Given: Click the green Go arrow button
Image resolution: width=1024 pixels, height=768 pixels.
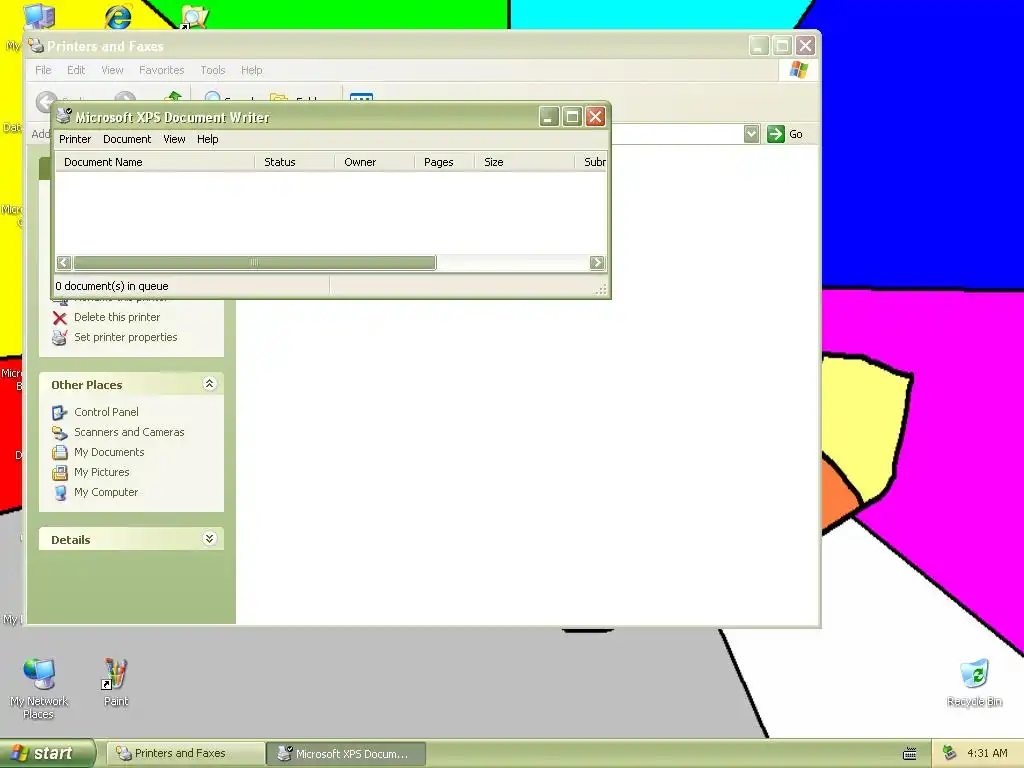Looking at the screenshot, I should point(776,134).
